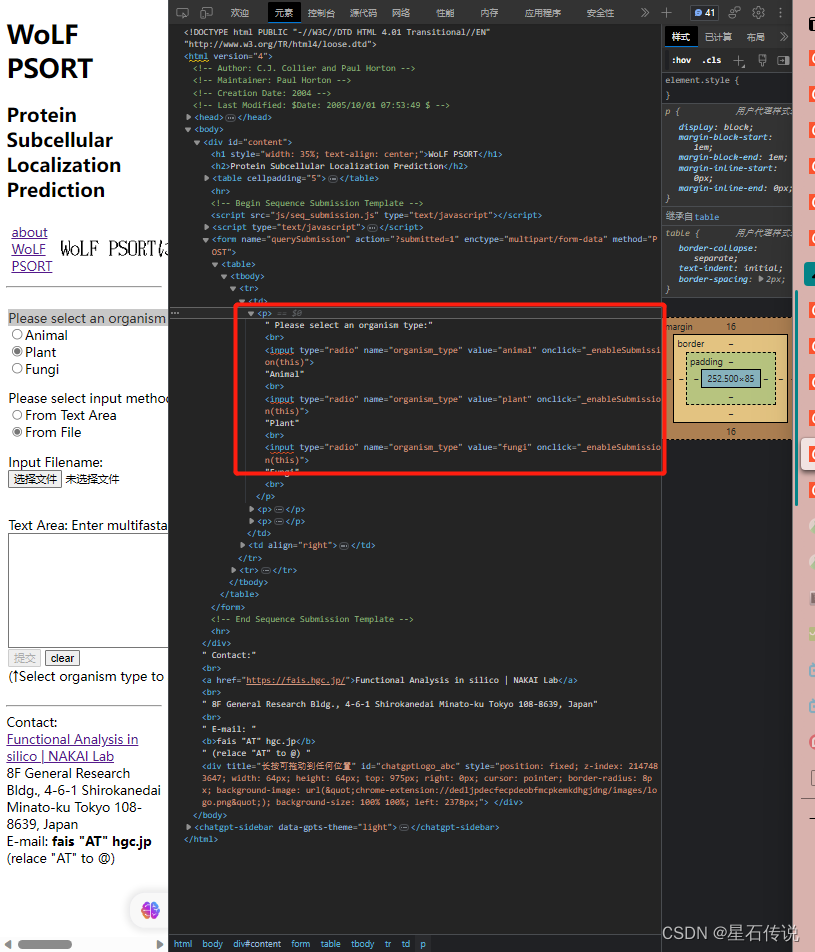The image size is (815, 952).
Task: Click the paintbrush rendering emulation icon
Action: (762, 60)
